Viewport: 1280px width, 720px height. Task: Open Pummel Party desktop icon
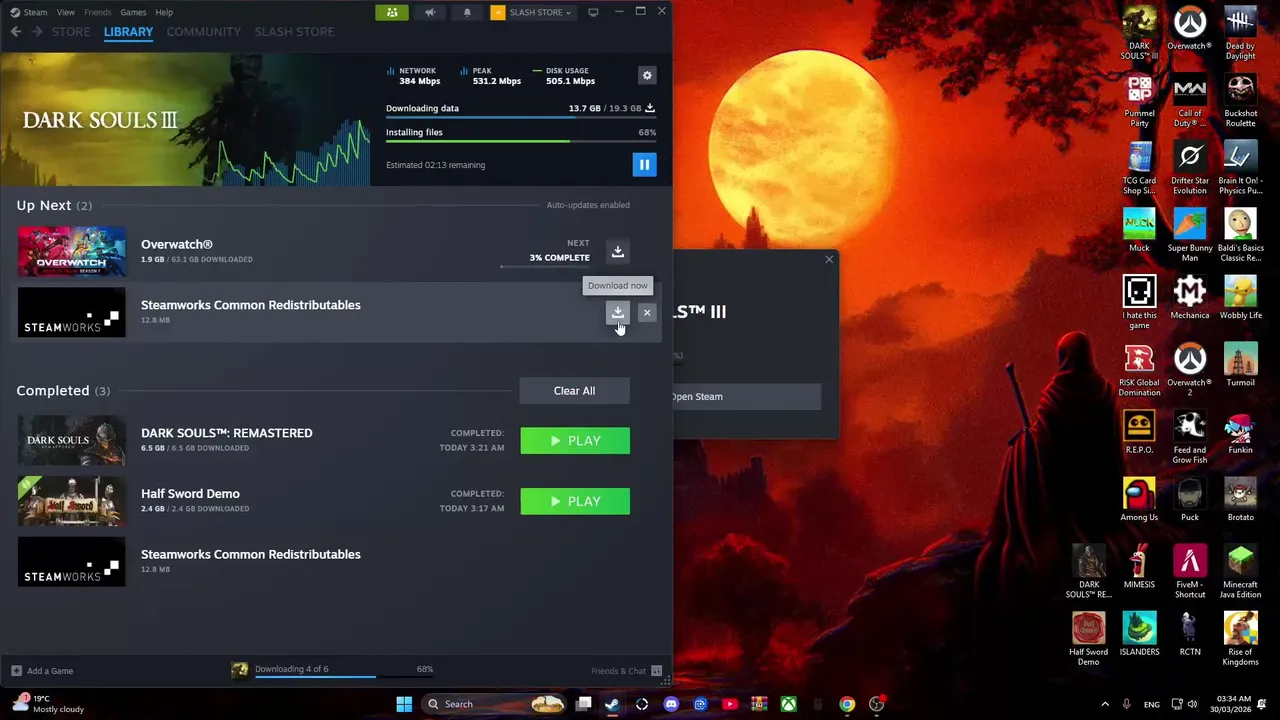pos(1139,100)
